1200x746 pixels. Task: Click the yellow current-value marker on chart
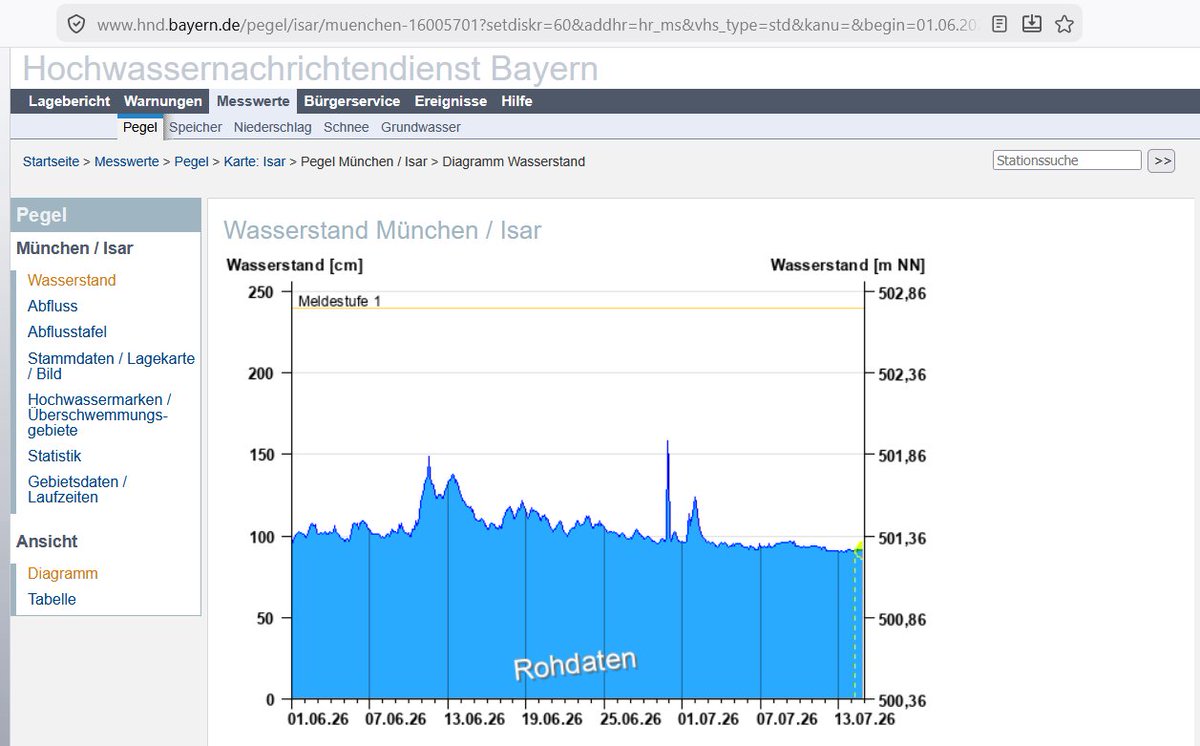(x=858, y=548)
